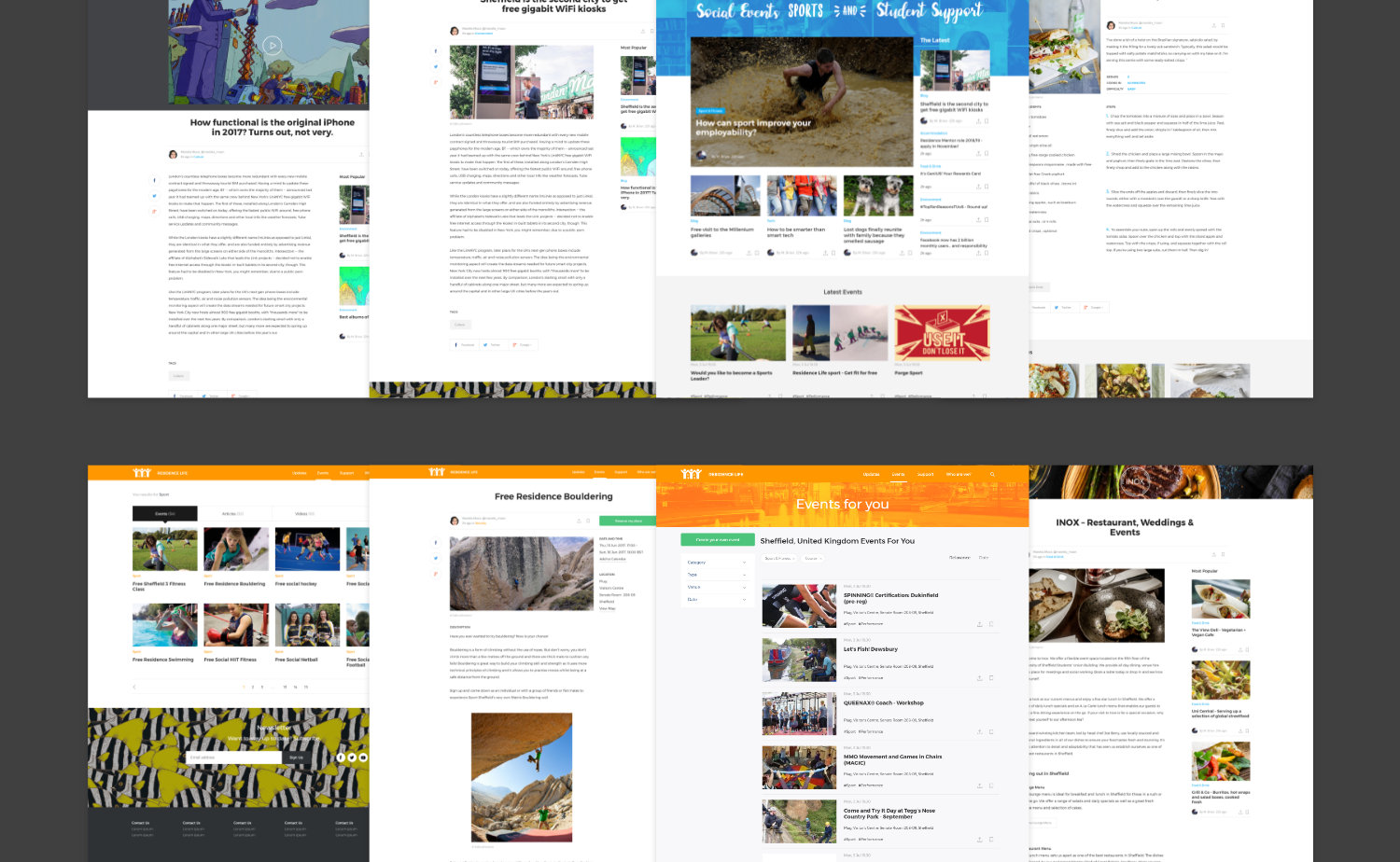1400x862 pixels.
Task: Click Sign up button in Newsletter section
Action: point(296,758)
